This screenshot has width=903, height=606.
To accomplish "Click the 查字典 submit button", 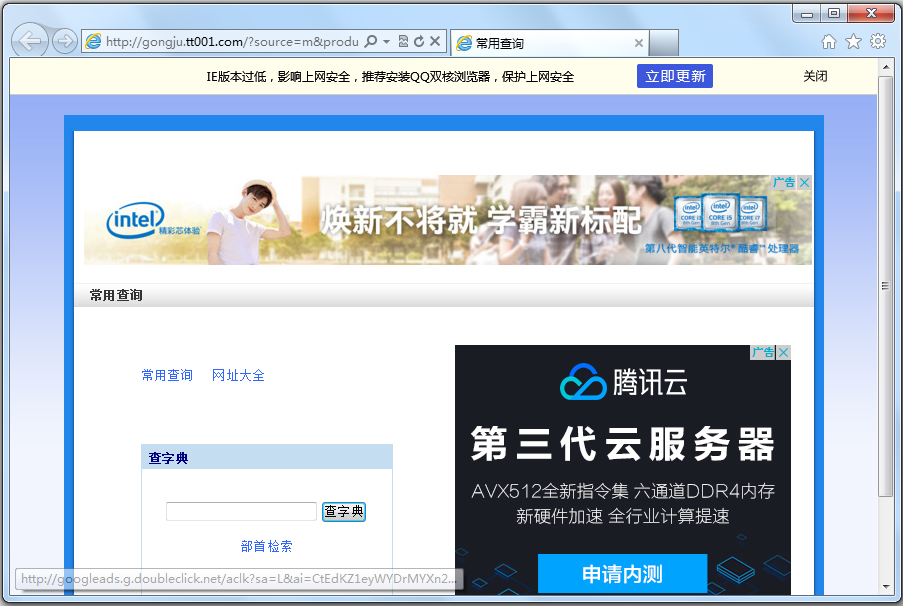I will coord(344,512).
